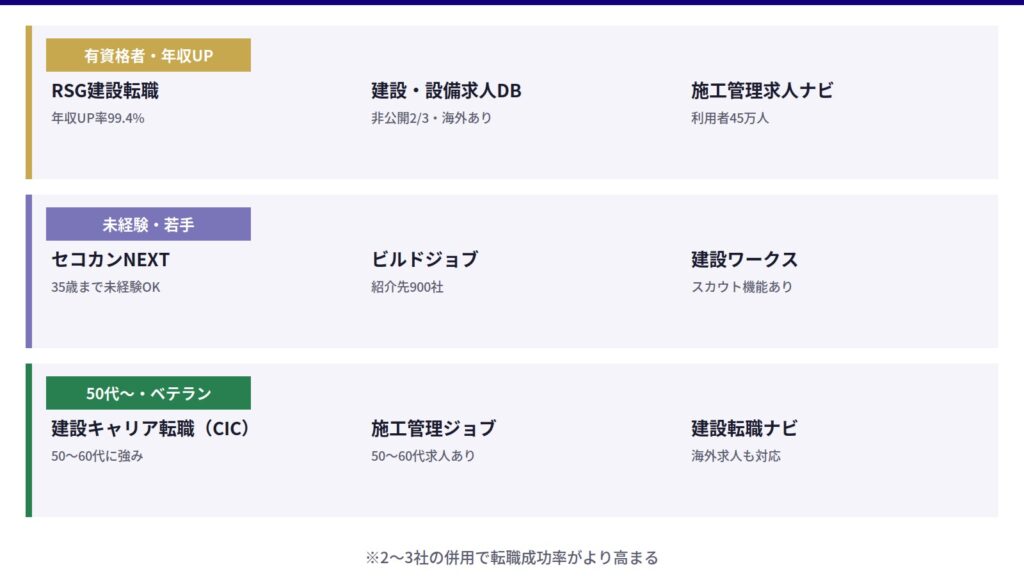Screen dimensions: 1024x576
Task: Click the 非公開2/3・海外あり text
Action: point(431,118)
